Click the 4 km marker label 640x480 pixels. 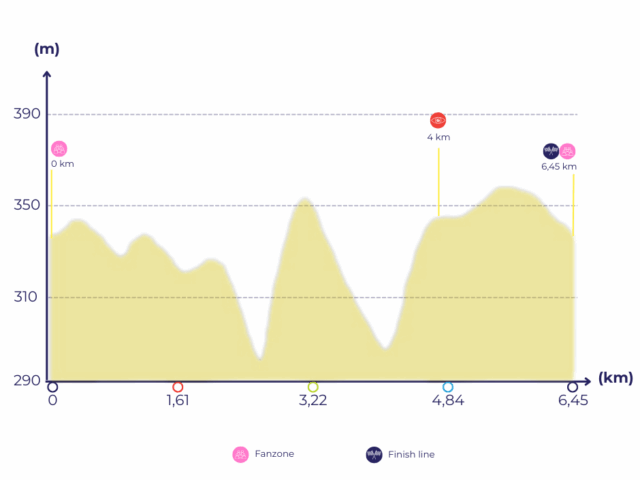[438, 137]
